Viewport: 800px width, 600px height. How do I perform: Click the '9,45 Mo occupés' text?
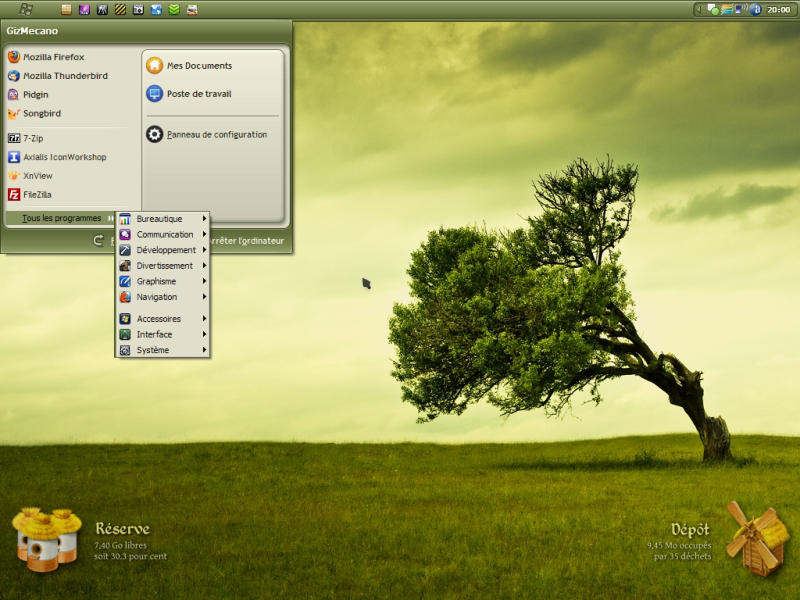(679, 545)
